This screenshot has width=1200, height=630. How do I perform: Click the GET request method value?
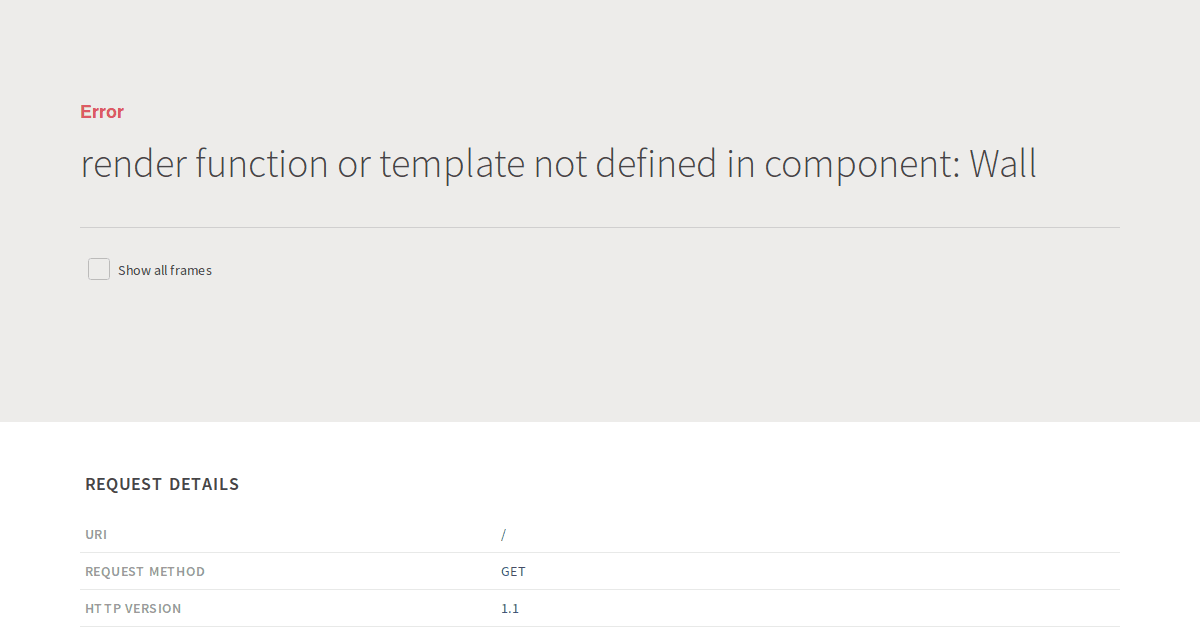[x=513, y=571]
